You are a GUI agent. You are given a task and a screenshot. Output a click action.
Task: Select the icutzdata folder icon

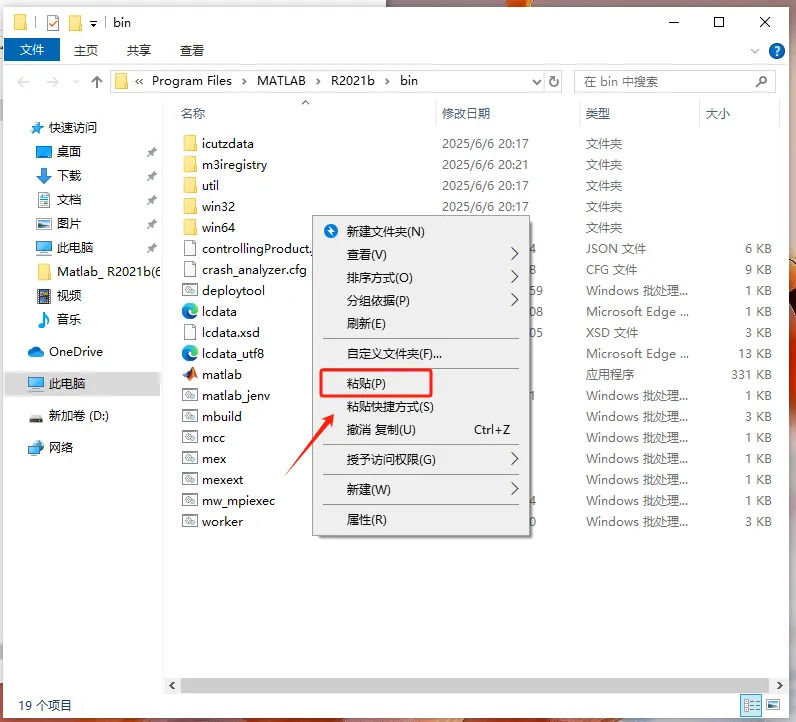189,143
